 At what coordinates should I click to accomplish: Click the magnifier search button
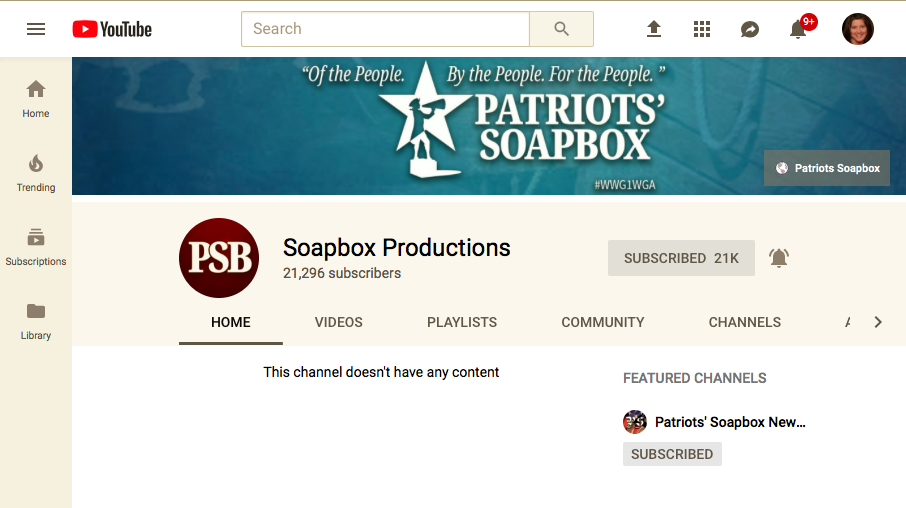click(x=562, y=29)
